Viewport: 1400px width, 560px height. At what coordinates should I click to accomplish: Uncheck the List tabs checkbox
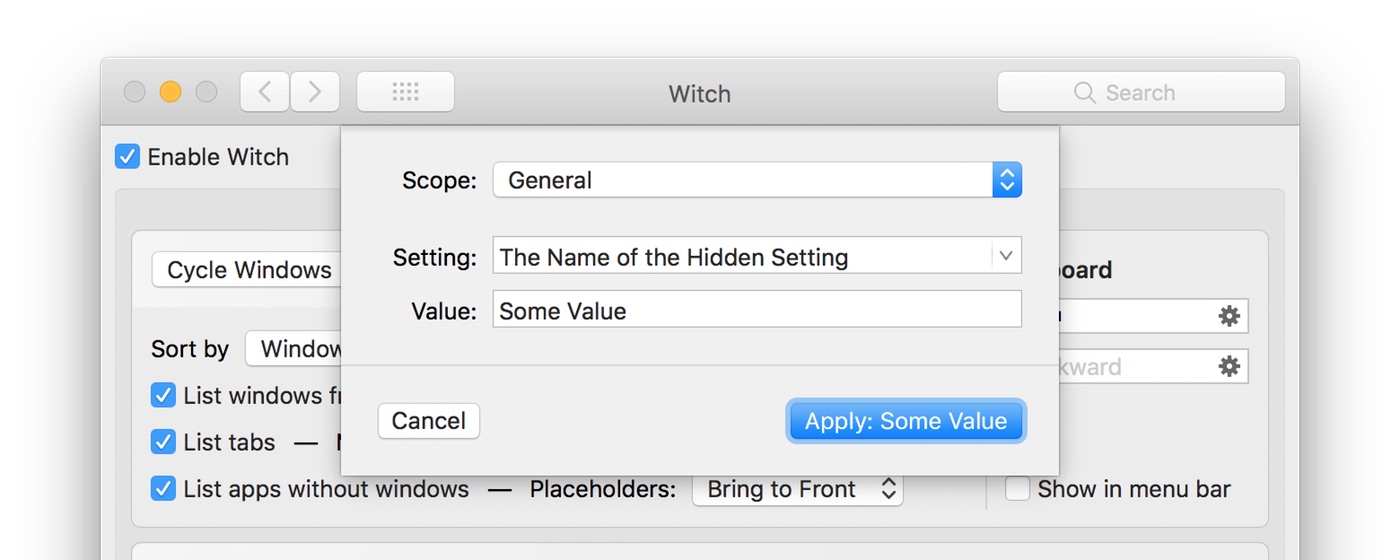(163, 441)
